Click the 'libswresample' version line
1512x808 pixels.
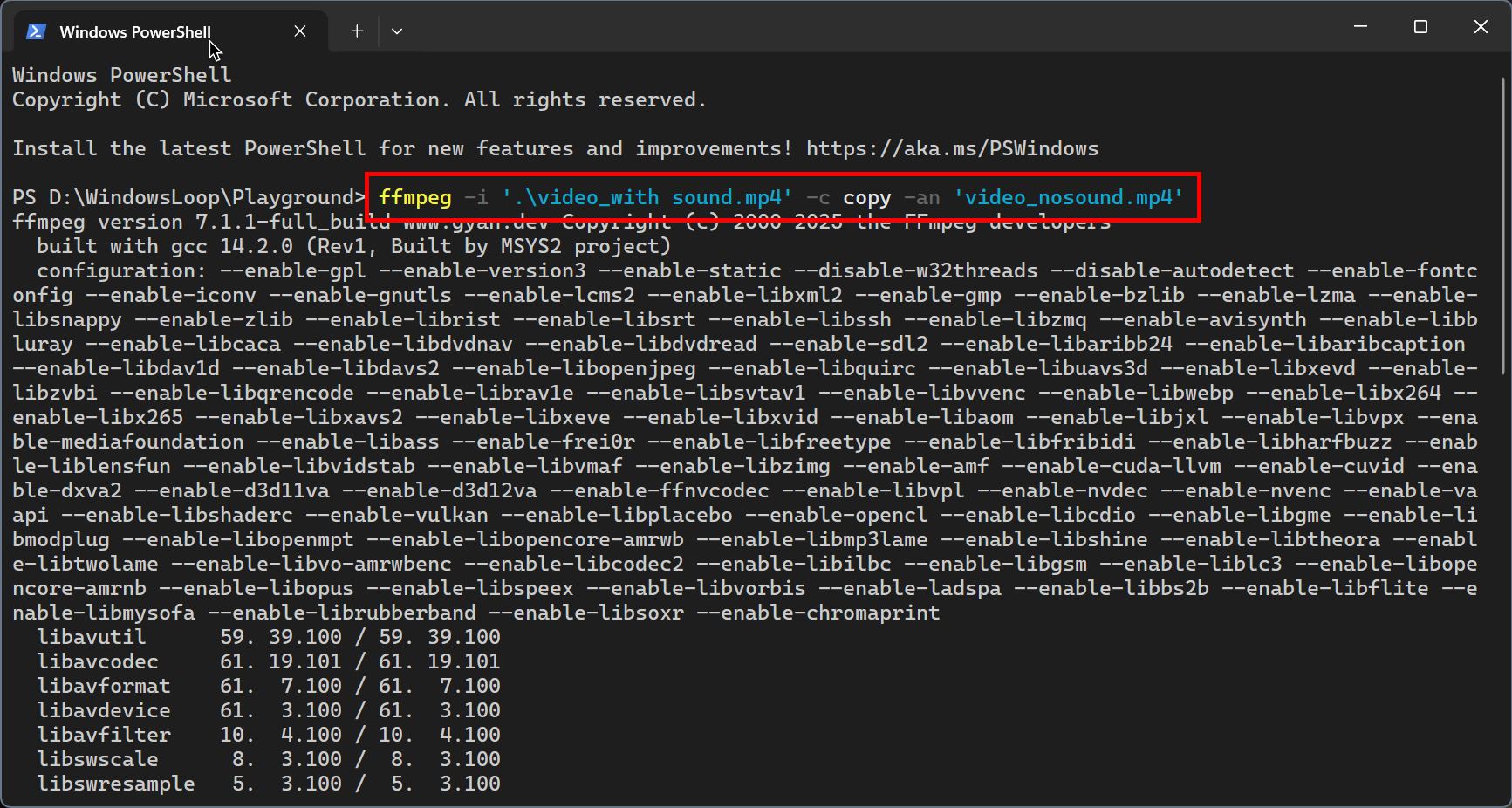(269, 784)
